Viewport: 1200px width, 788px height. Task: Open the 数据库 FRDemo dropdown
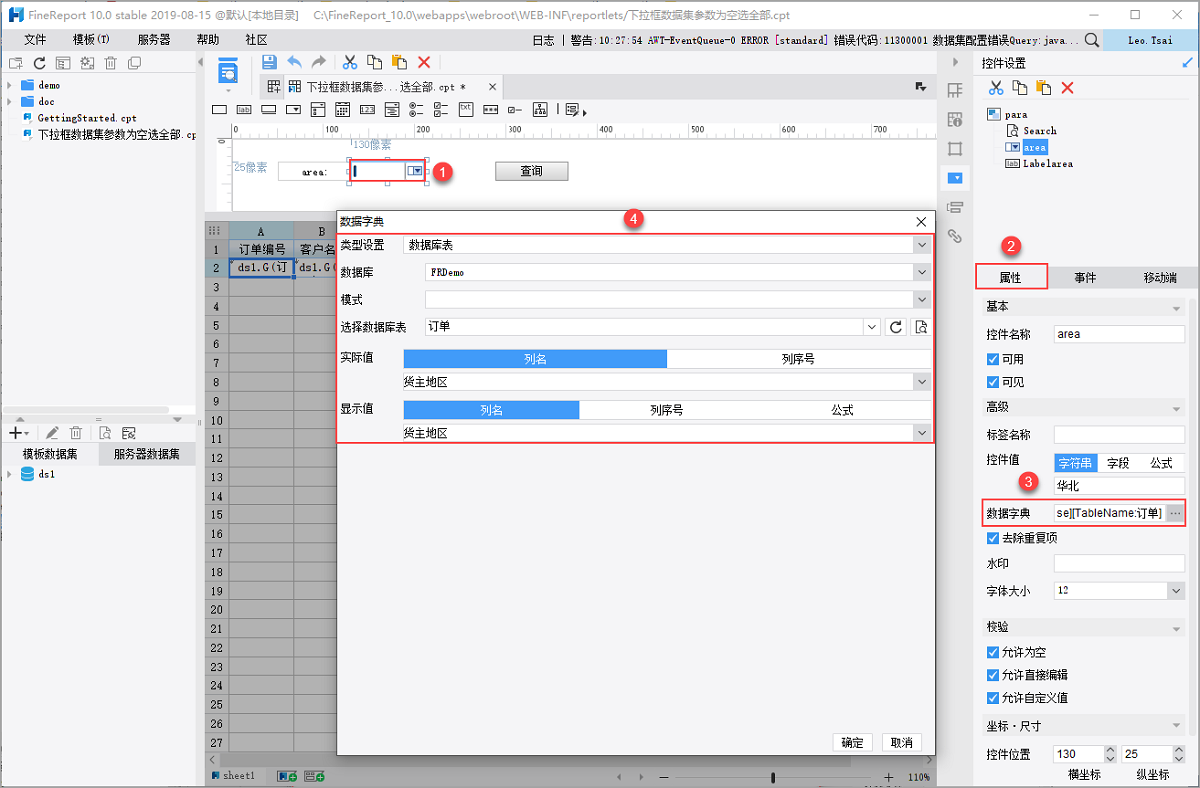point(921,272)
